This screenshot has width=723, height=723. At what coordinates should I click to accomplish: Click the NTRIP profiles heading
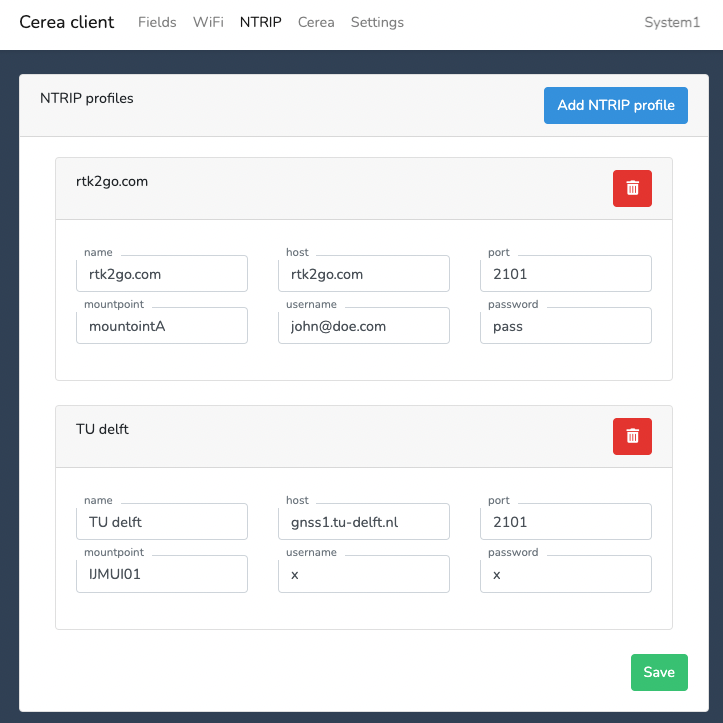(x=87, y=98)
